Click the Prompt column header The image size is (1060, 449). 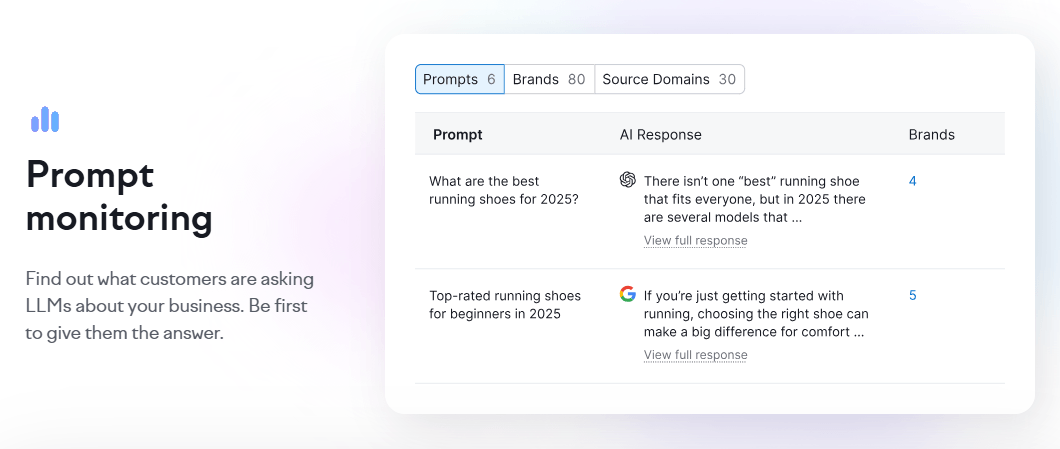458,135
